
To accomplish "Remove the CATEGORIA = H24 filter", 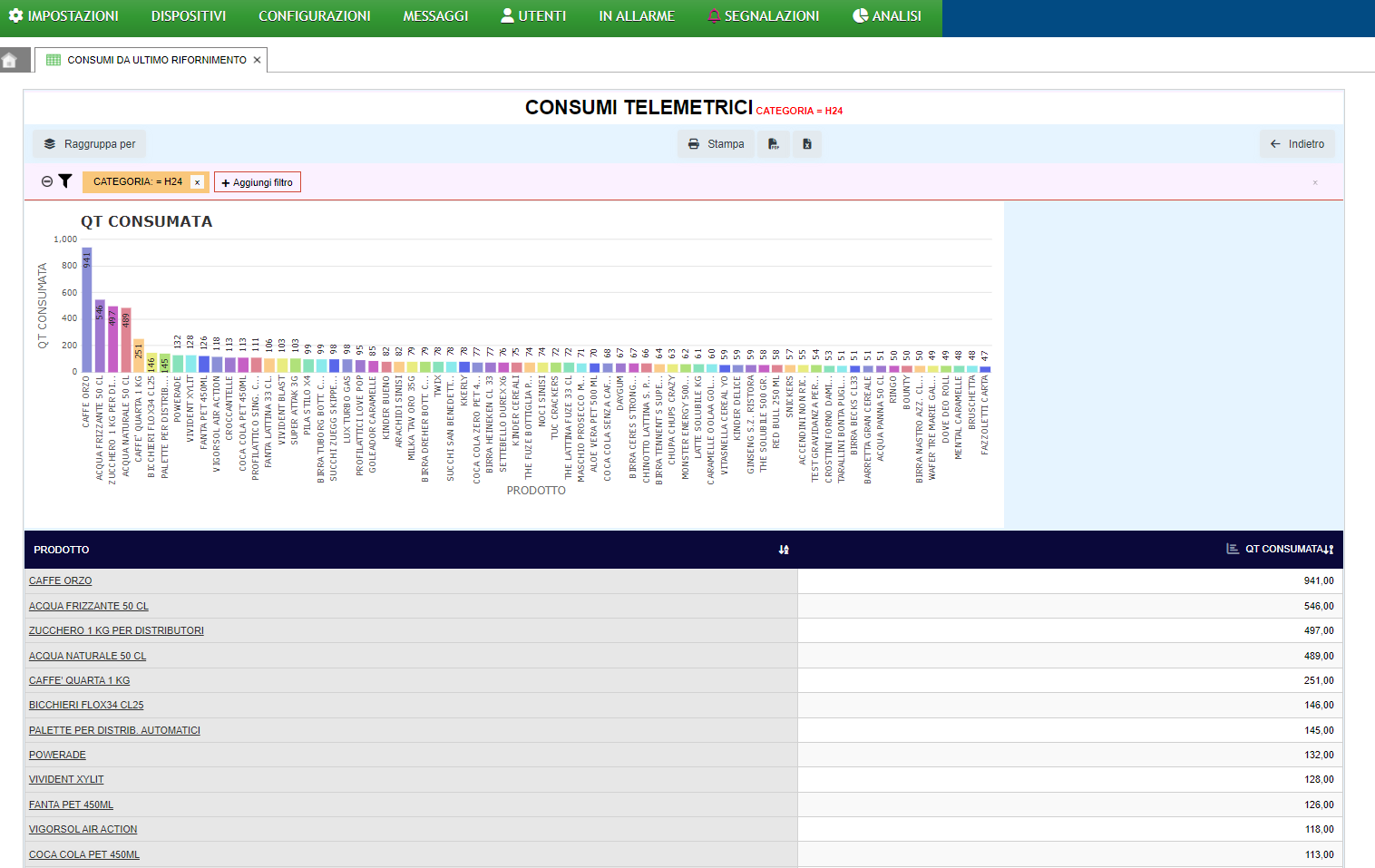I will click(x=197, y=182).
